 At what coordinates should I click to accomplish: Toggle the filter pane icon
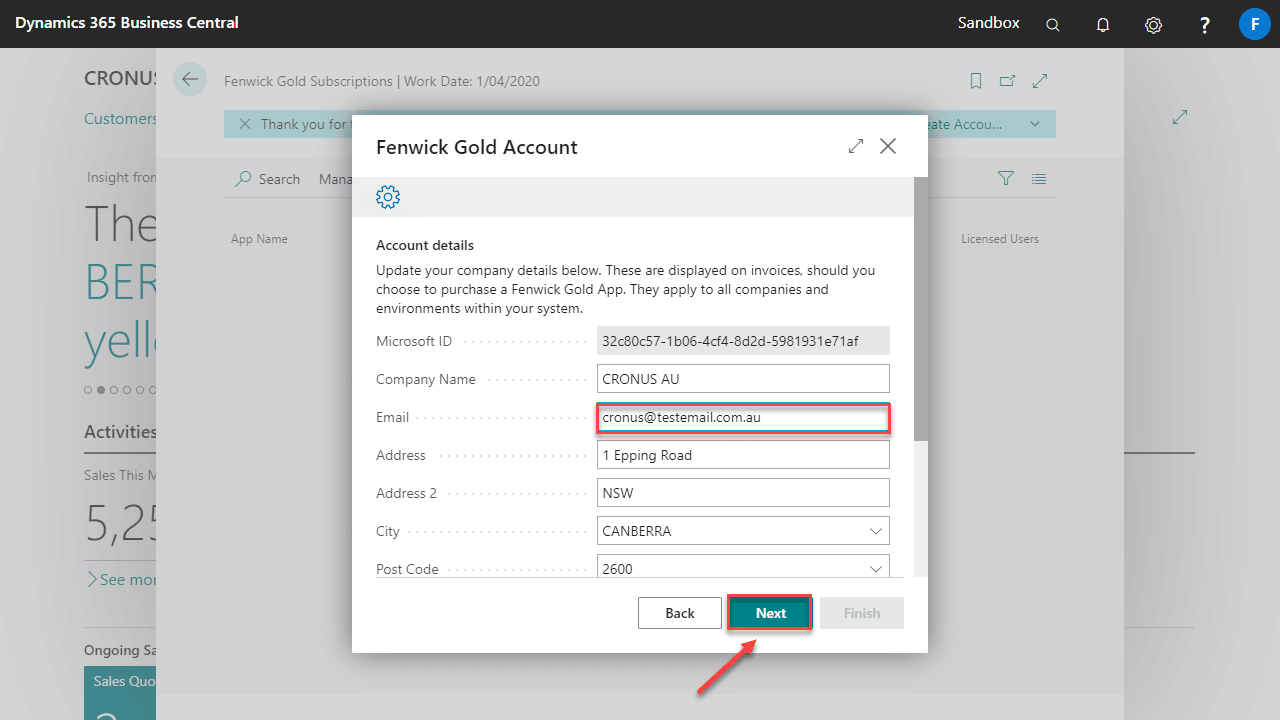(x=1006, y=178)
